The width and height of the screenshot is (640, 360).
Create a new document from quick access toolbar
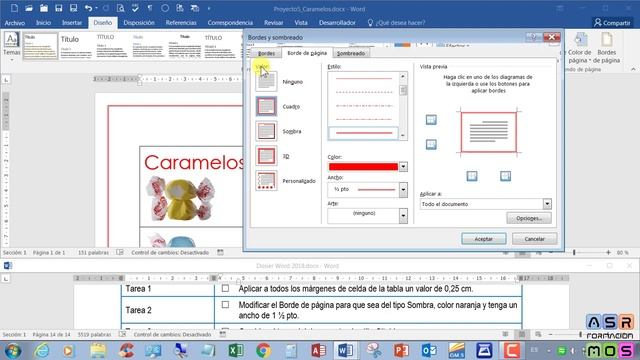[14, 8]
